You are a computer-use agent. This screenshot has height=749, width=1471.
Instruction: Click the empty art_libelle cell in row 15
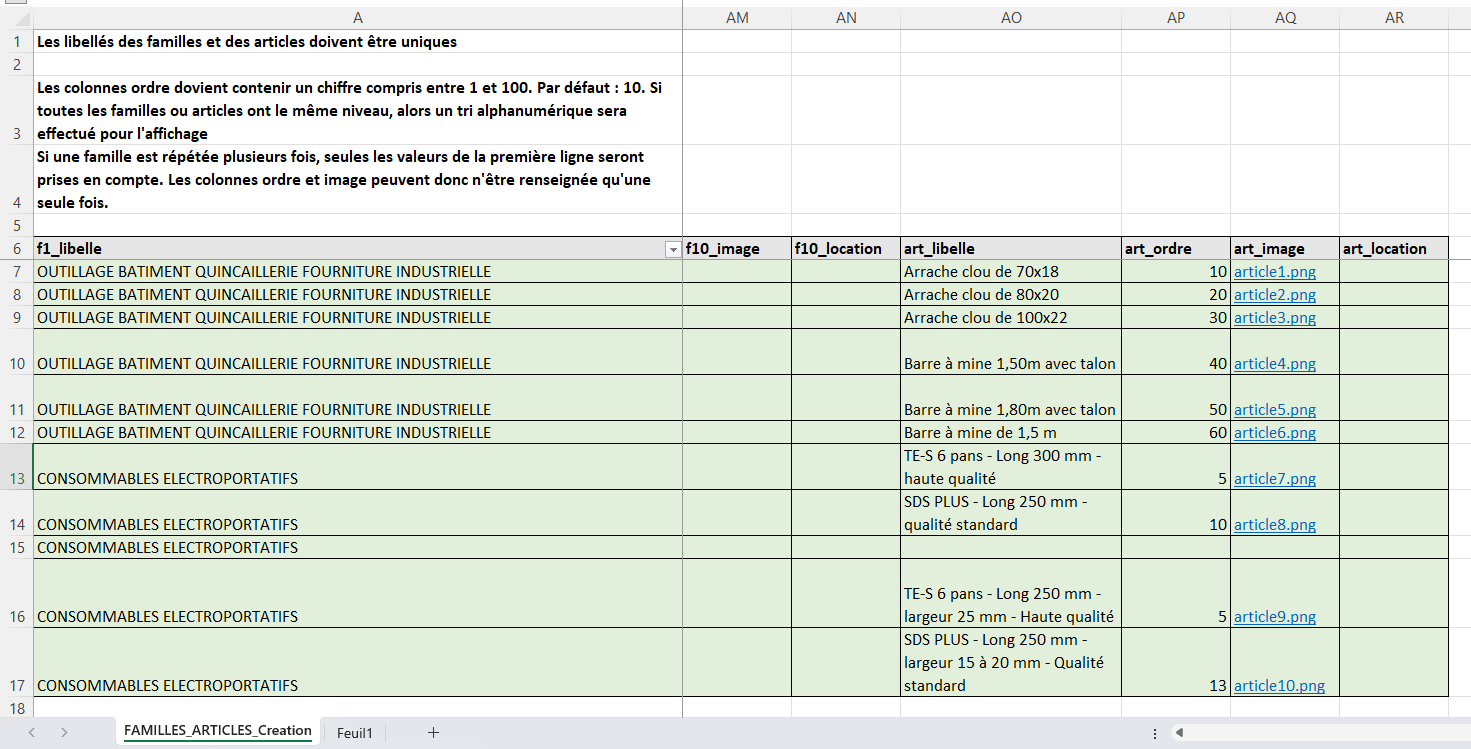pos(1010,548)
